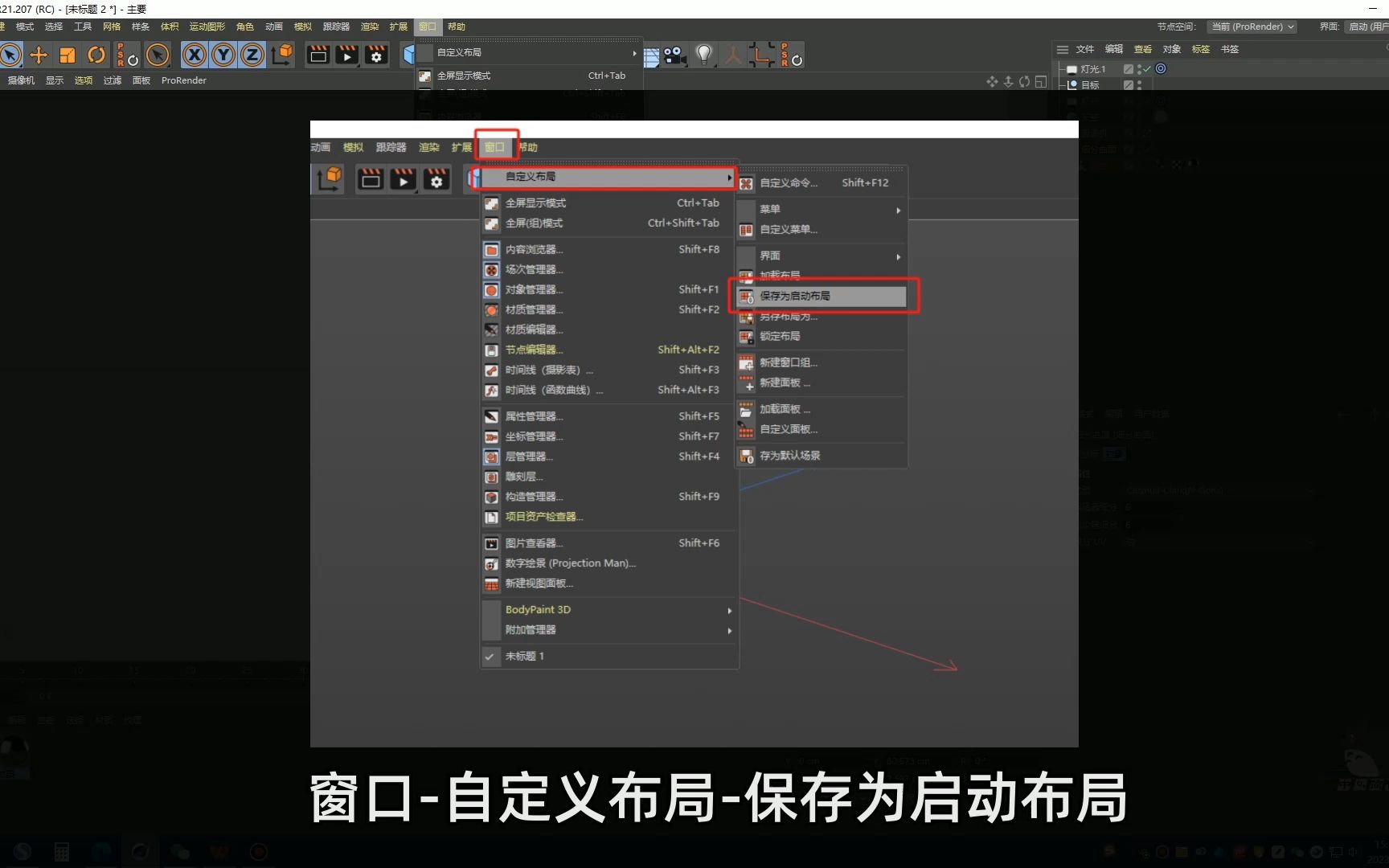Expand the 界面 submenu arrow
Viewport: 1389px width, 868px height.
tap(898, 256)
